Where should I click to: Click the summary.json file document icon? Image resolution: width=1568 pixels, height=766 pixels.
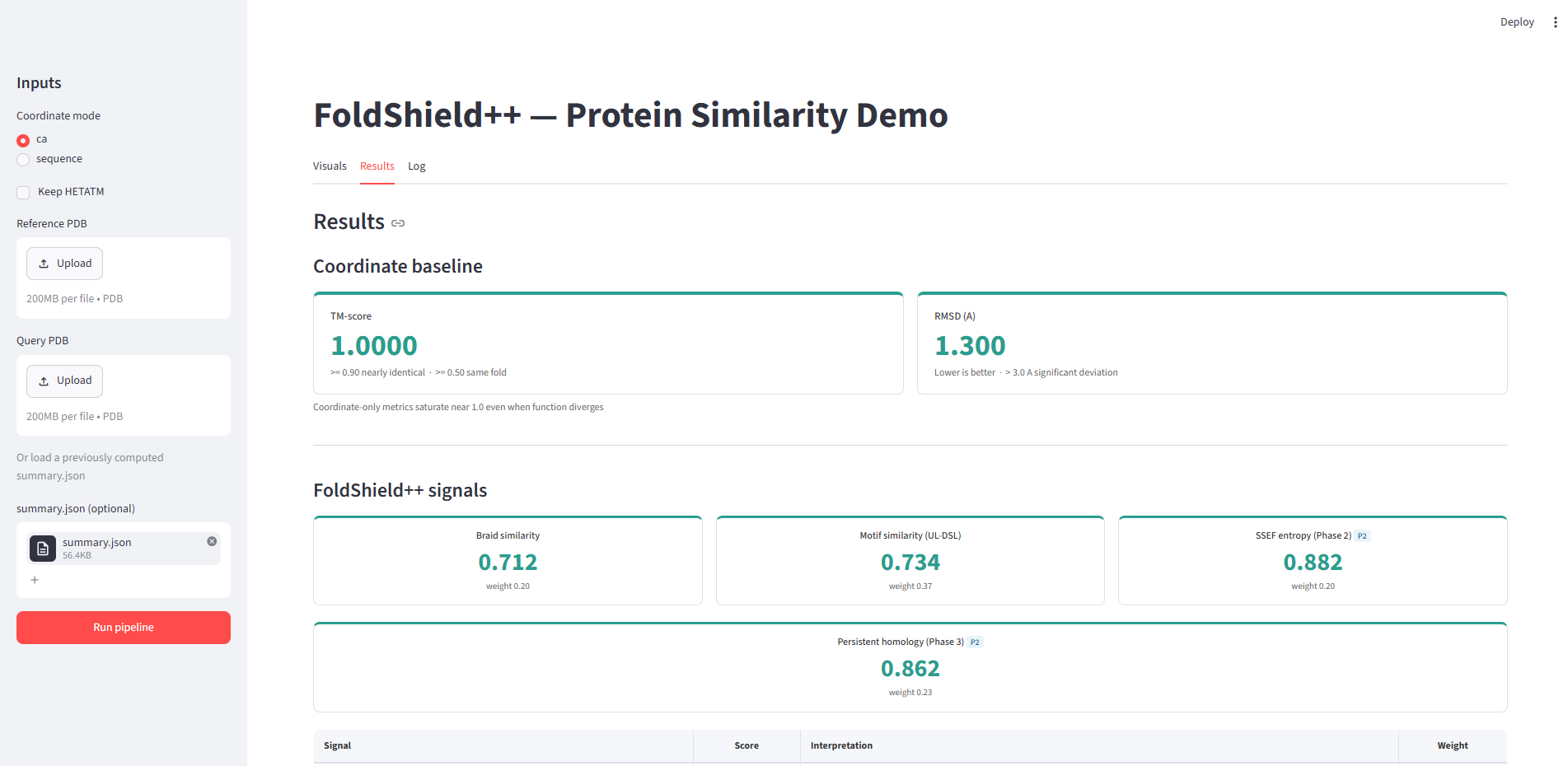43,549
